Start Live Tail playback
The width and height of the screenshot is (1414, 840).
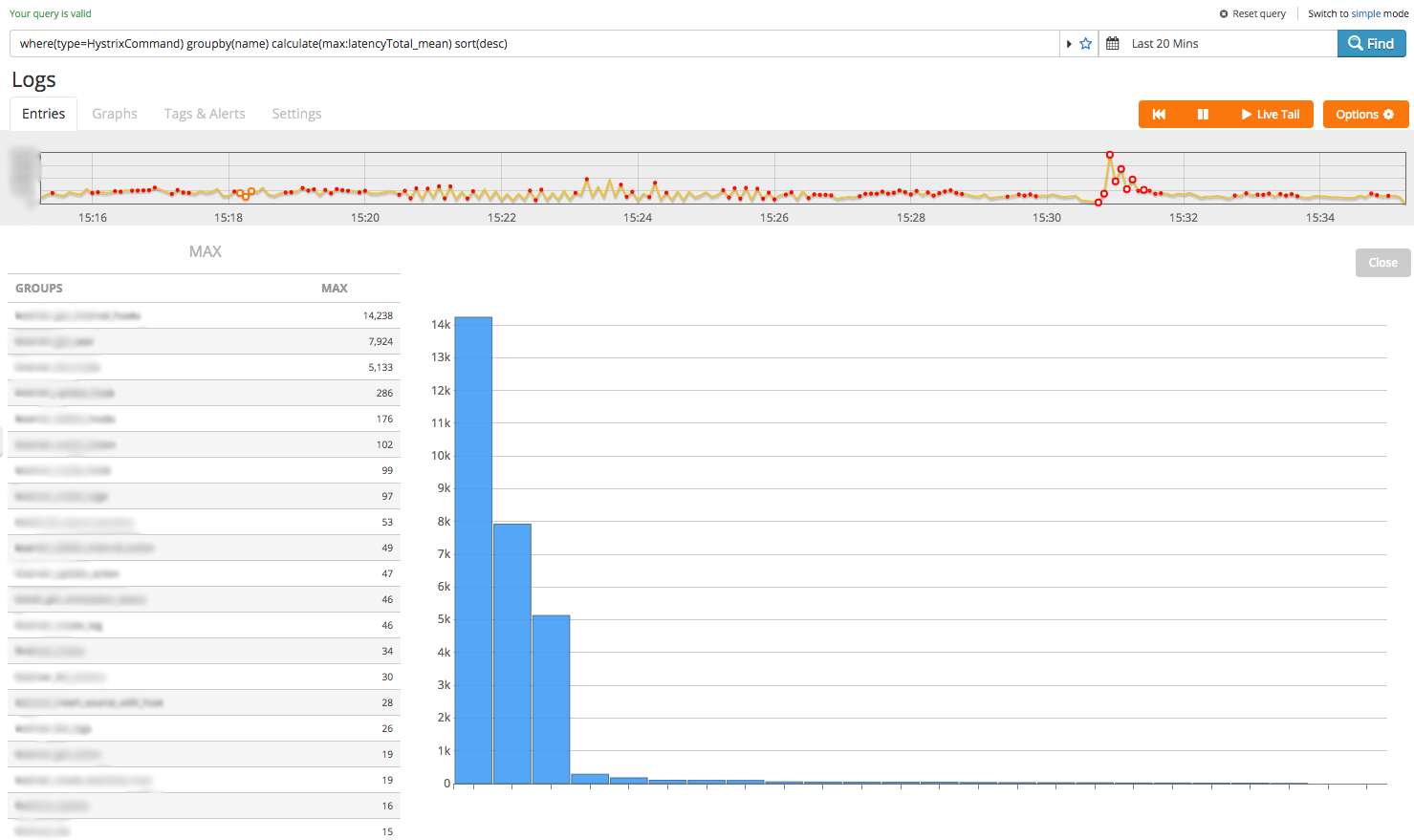pyautogui.click(x=1270, y=115)
